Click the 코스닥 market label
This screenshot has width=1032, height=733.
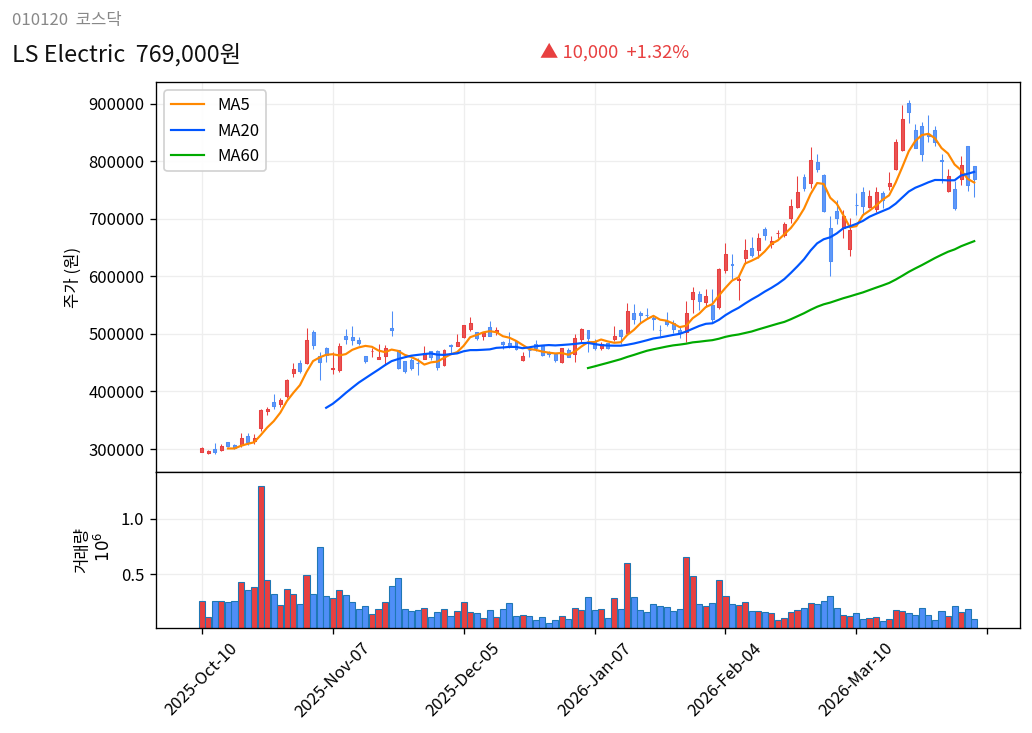pos(98,19)
